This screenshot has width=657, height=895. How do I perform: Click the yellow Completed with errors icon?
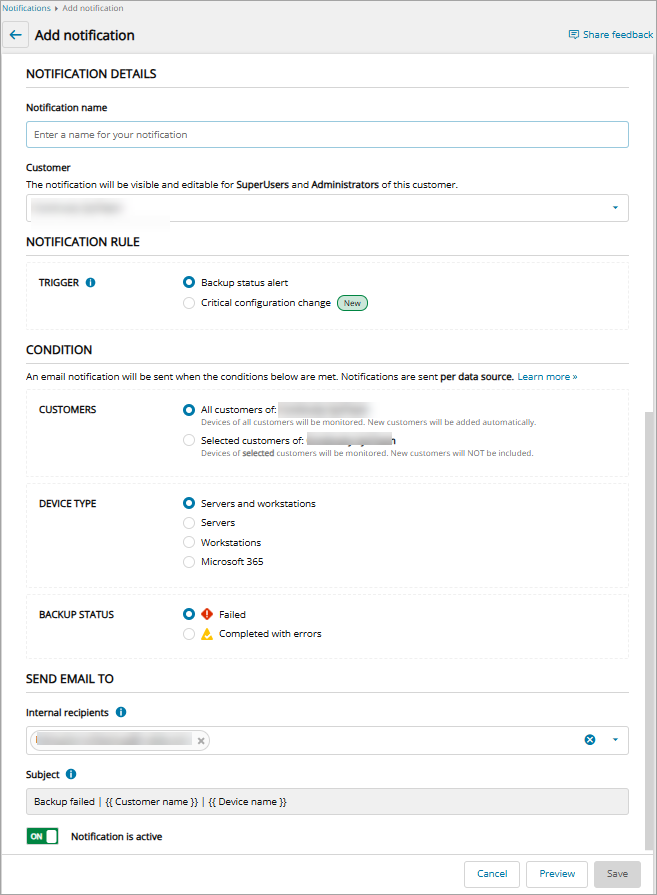click(207, 634)
